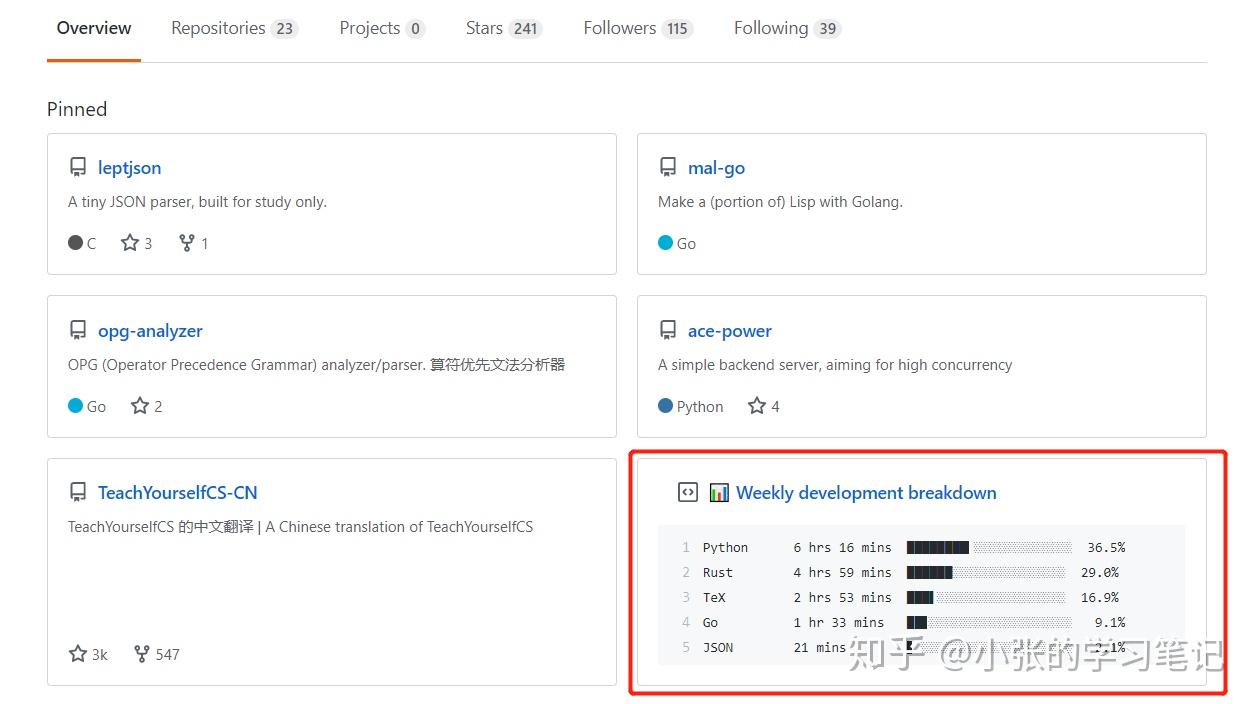The width and height of the screenshot is (1257, 704).
Task: Click the repository book icon beside leptjson
Action: tap(78, 167)
